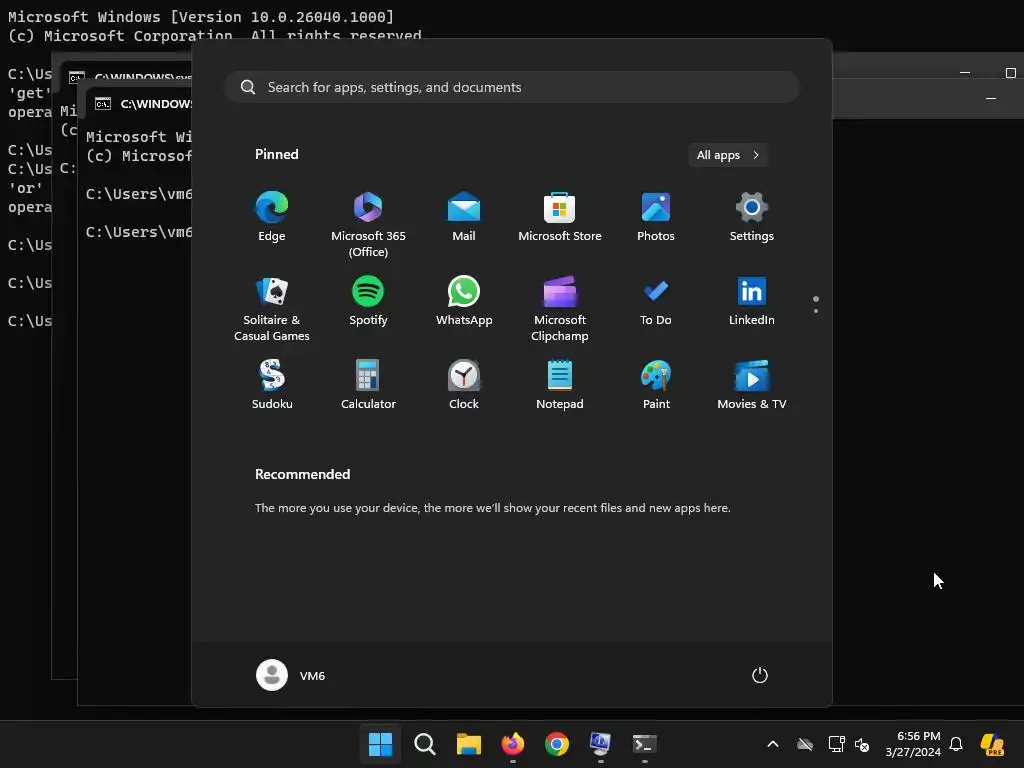
Task: Launch Movies & TV
Action: pyautogui.click(x=752, y=385)
